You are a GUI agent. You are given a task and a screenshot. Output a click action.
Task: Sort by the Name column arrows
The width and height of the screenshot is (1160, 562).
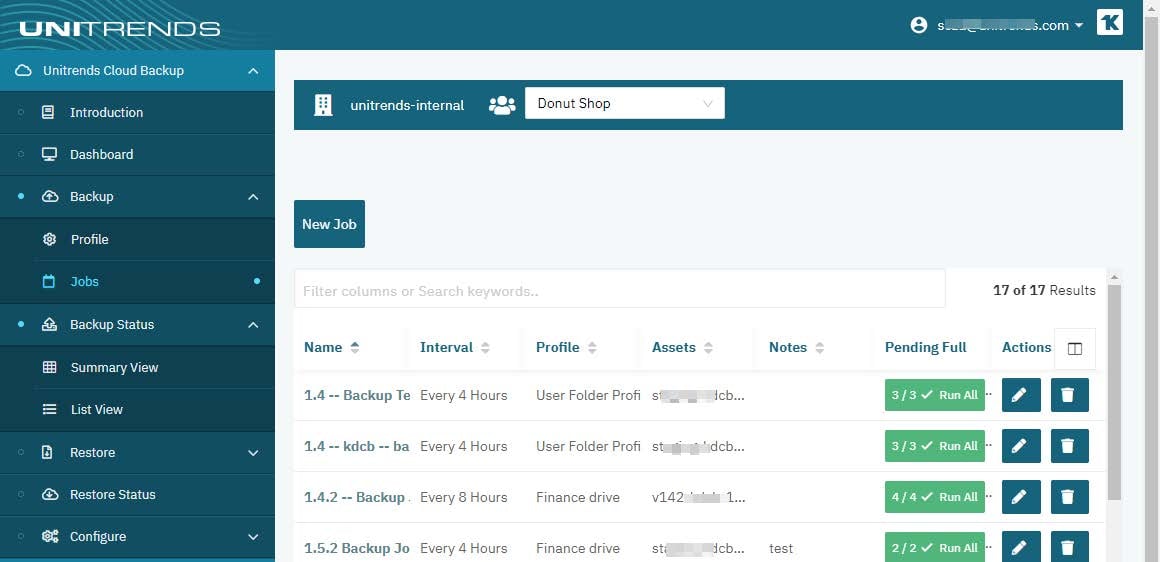(x=355, y=348)
